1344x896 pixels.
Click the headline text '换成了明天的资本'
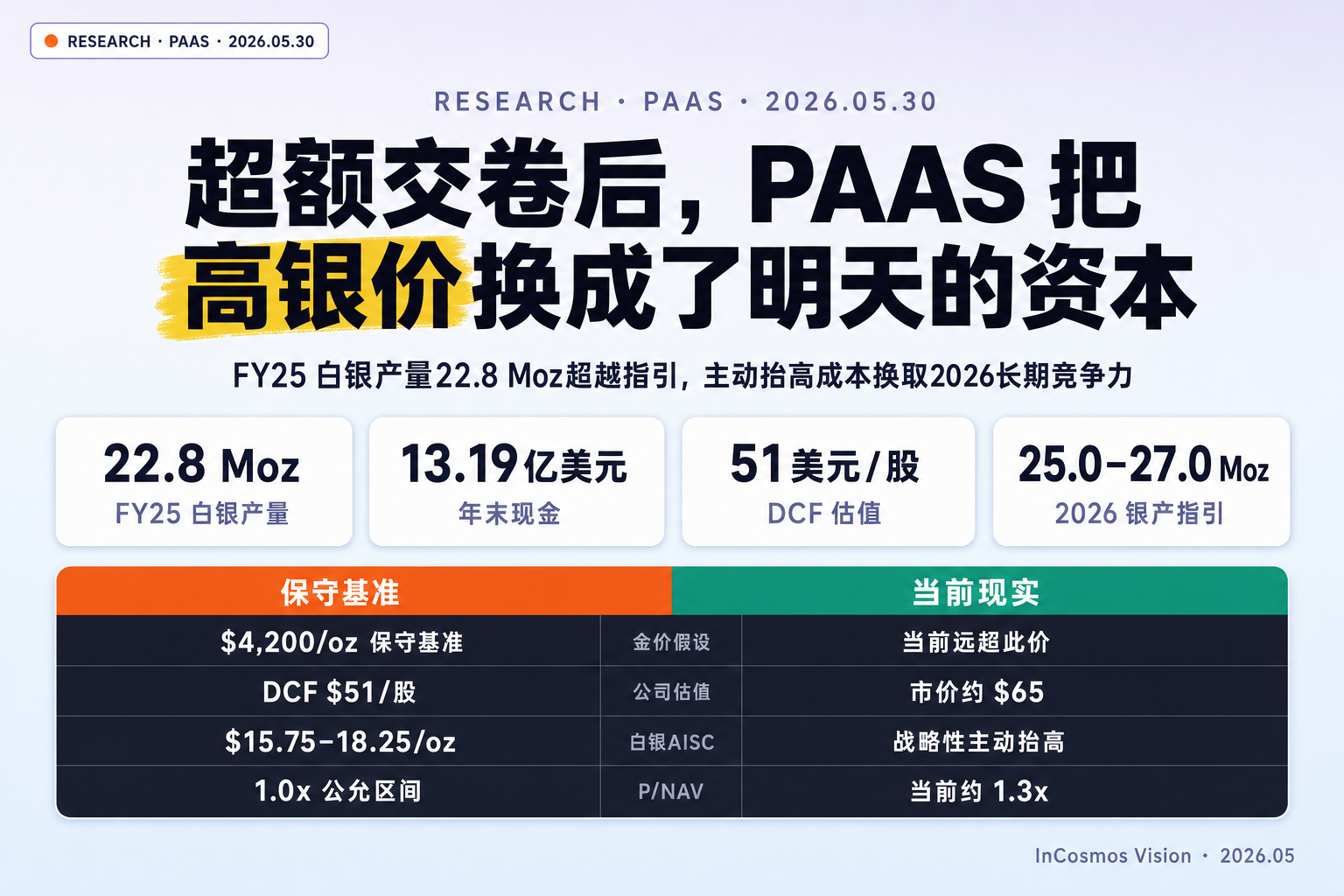tap(834, 287)
